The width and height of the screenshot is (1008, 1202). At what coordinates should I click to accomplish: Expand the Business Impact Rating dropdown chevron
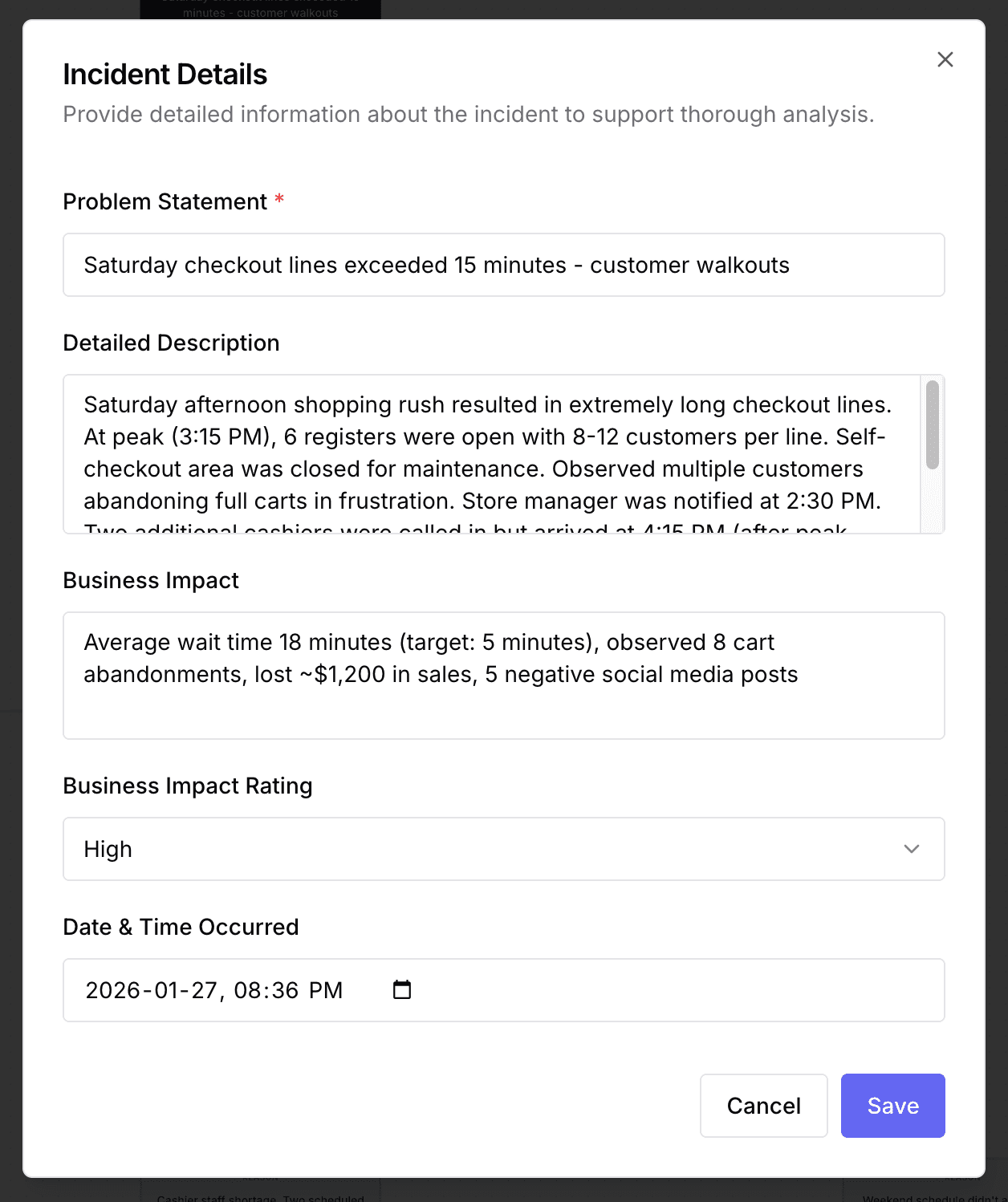point(911,849)
